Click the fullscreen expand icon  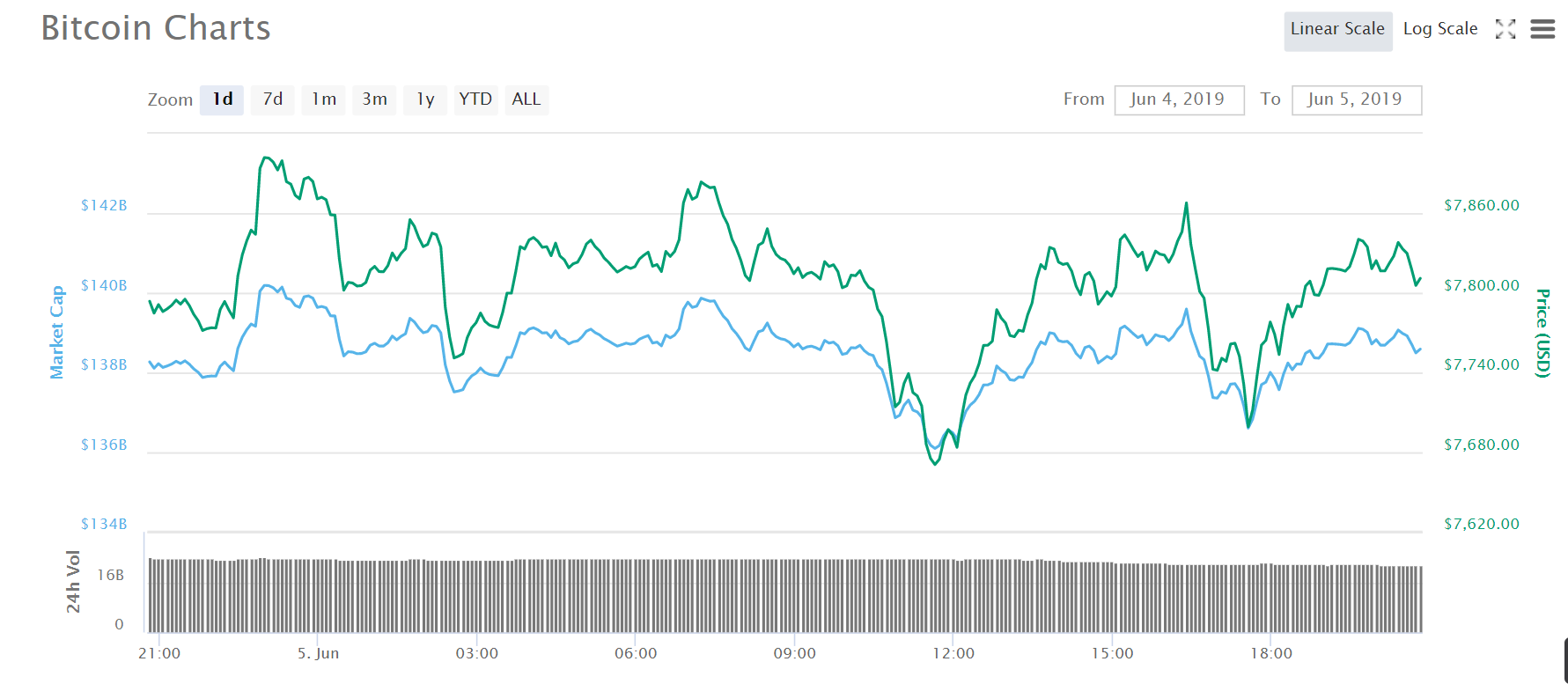pos(1505,29)
